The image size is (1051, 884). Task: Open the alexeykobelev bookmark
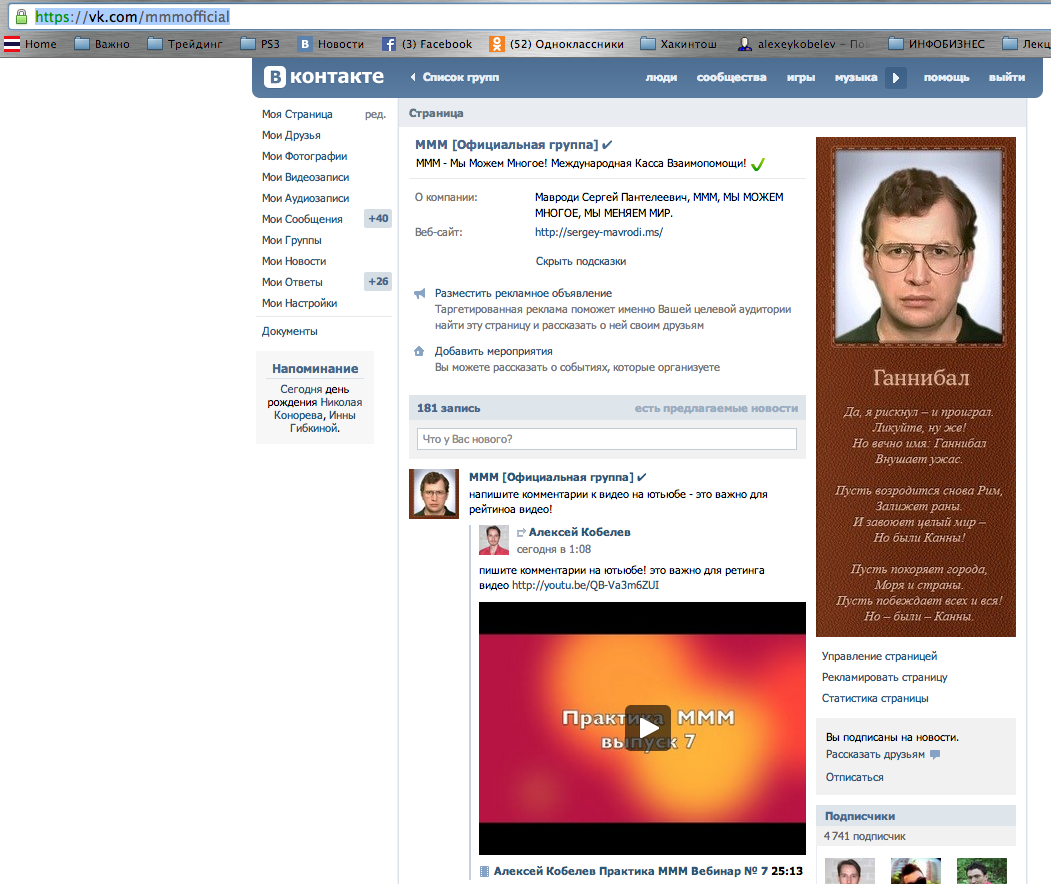point(804,44)
